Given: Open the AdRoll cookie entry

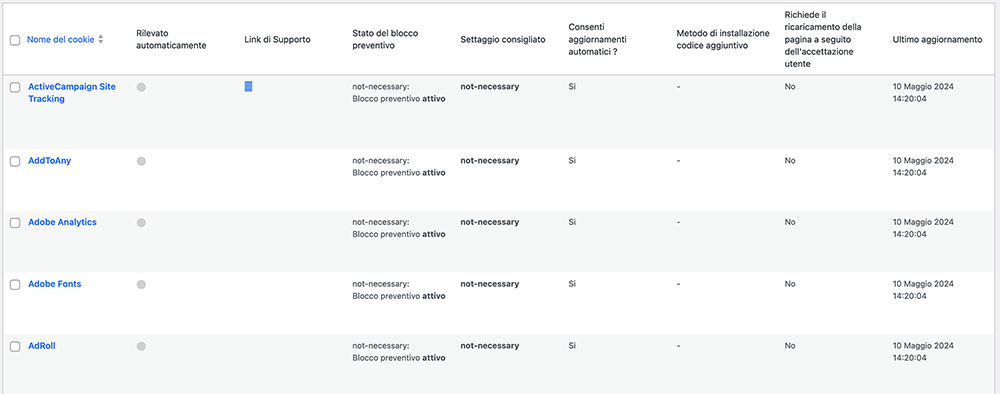Looking at the screenshot, I should [42, 346].
